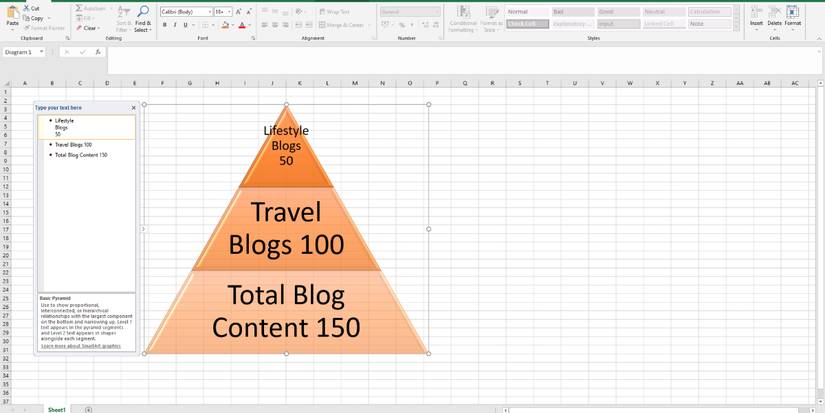Align text left in Alignment group
Image resolution: width=825 pixels, height=413 pixels.
click(265, 25)
